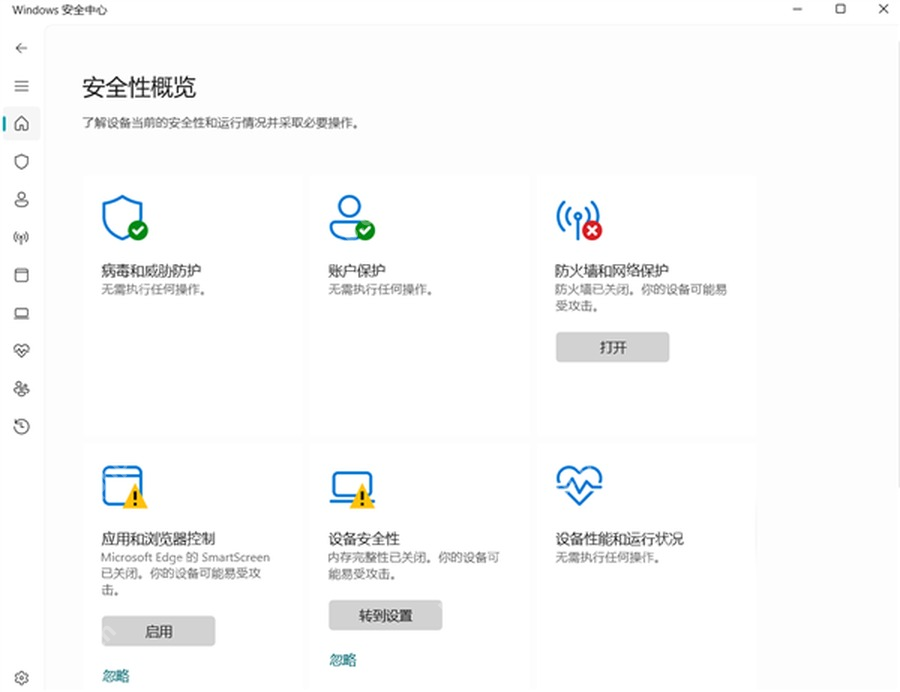Click the 防火墙已关闭 warning text

(x=641, y=297)
